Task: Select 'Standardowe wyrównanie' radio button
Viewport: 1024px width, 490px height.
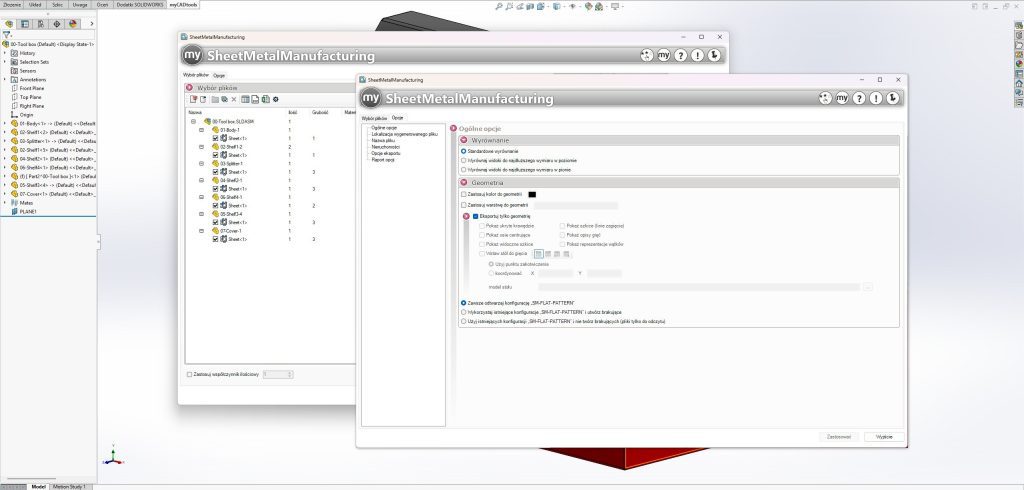Action: pyautogui.click(x=464, y=151)
